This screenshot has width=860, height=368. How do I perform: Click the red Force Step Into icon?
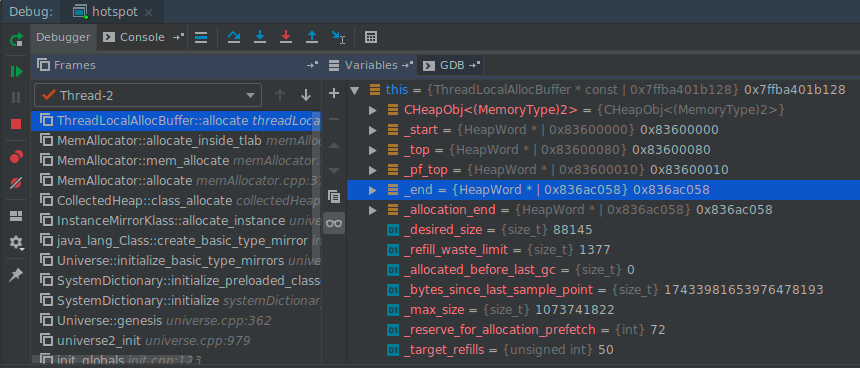coord(286,37)
